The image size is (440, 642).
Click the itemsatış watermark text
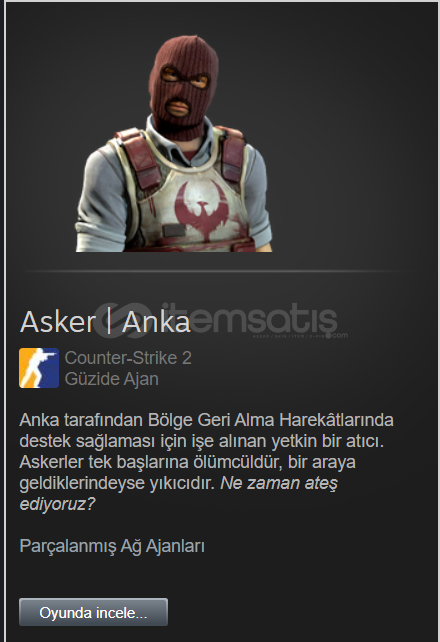pyautogui.click(x=250, y=319)
